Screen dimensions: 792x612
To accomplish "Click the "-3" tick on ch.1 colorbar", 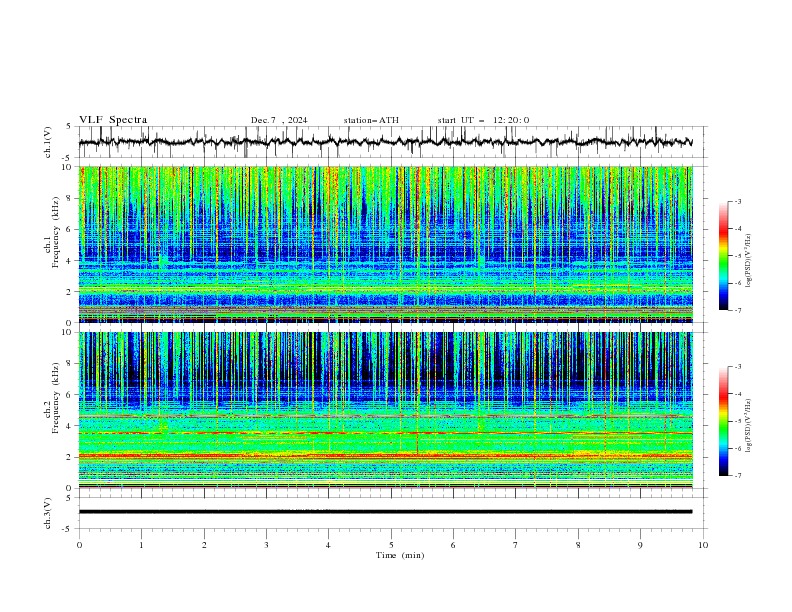I will point(738,201).
